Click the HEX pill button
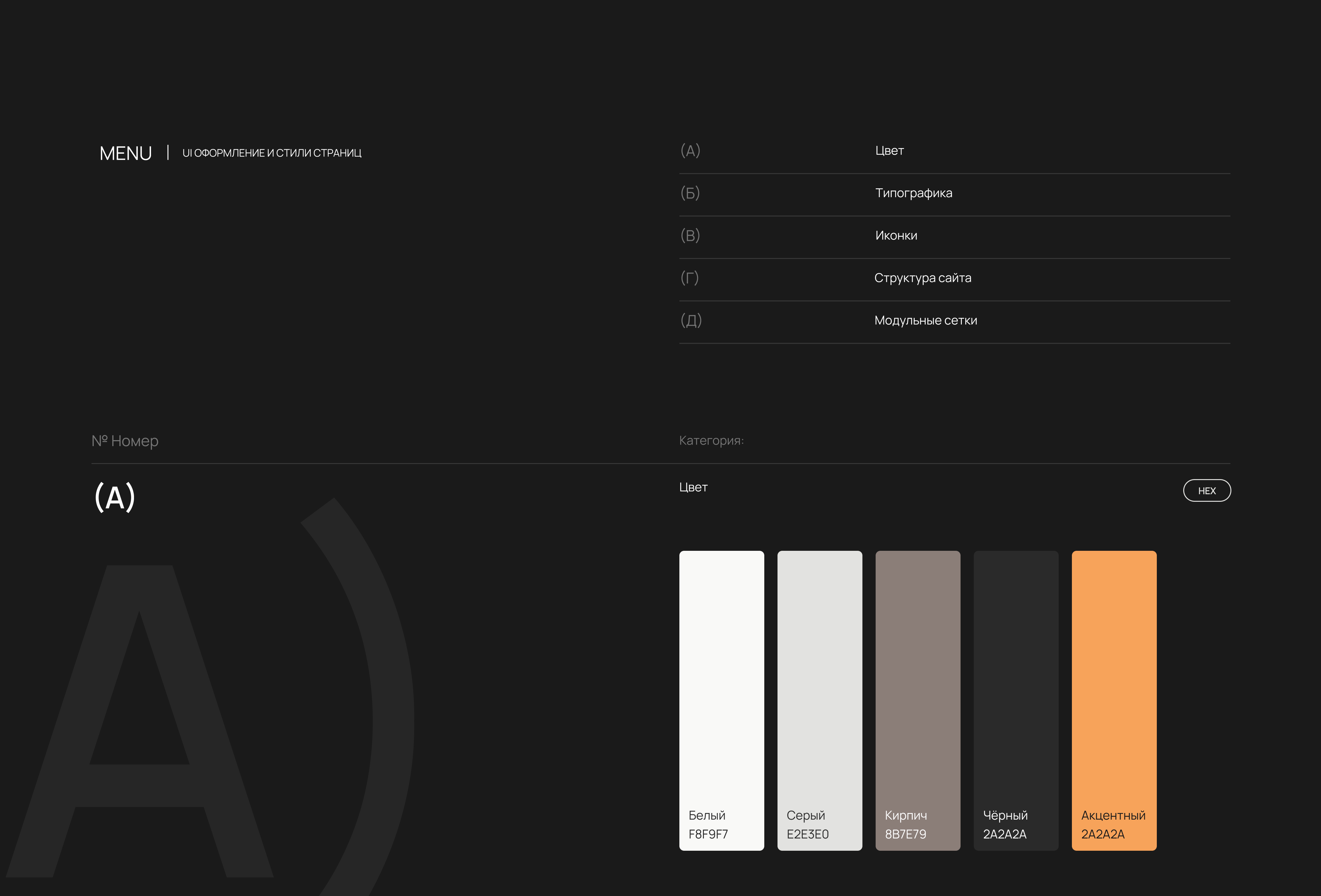1321x896 pixels. point(1206,491)
